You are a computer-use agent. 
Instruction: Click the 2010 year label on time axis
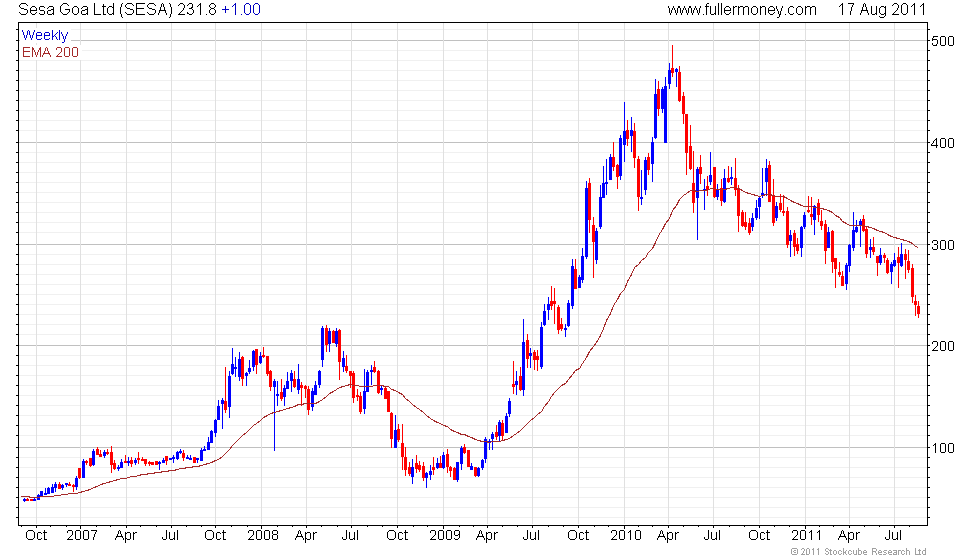coord(626,536)
